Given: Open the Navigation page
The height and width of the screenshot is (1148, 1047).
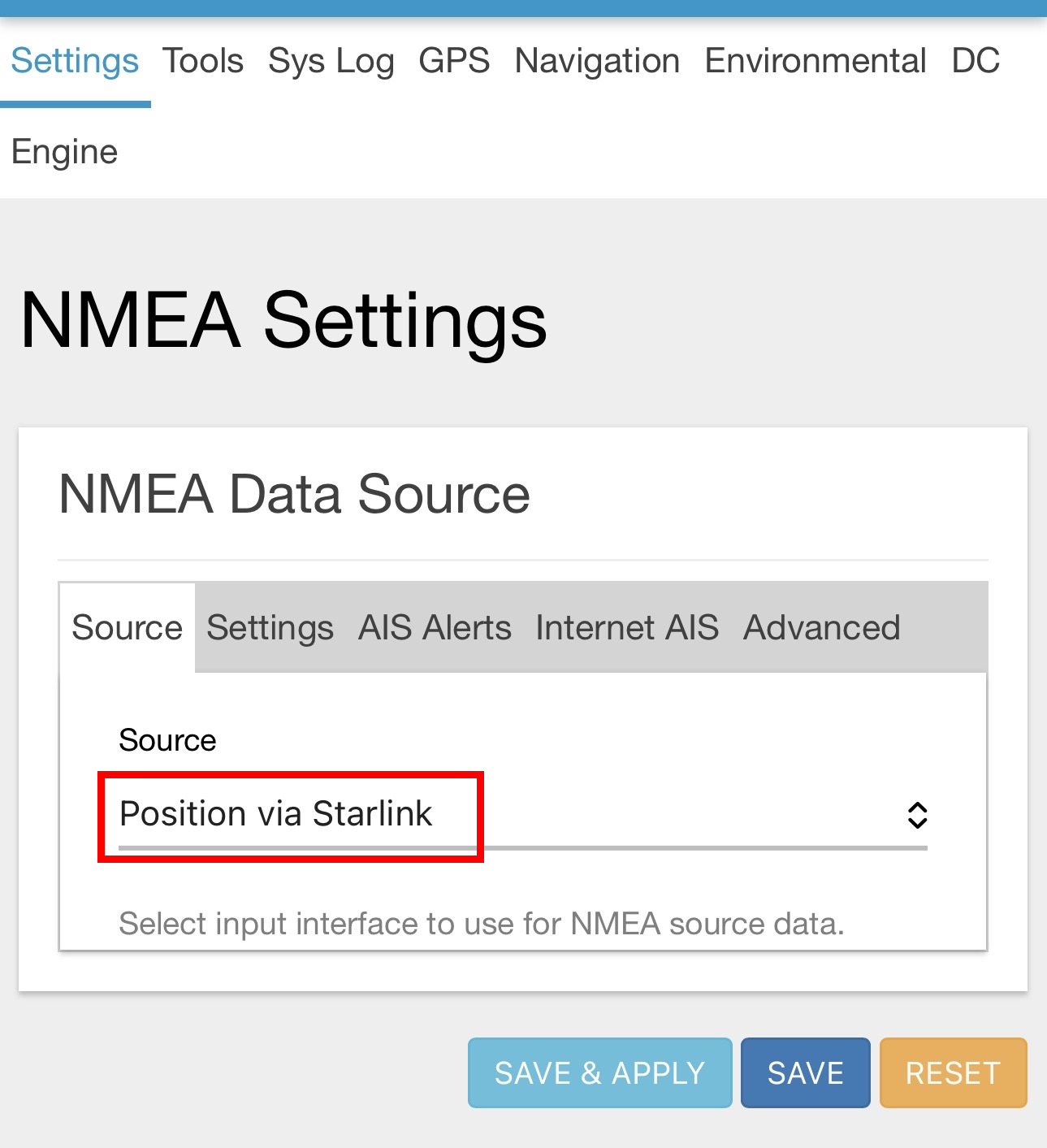Looking at the screenshot, I should point(596,61).
